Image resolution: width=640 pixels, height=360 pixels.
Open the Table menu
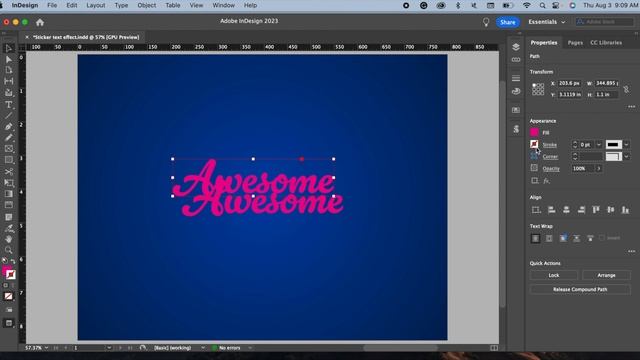tap(173, 5)
